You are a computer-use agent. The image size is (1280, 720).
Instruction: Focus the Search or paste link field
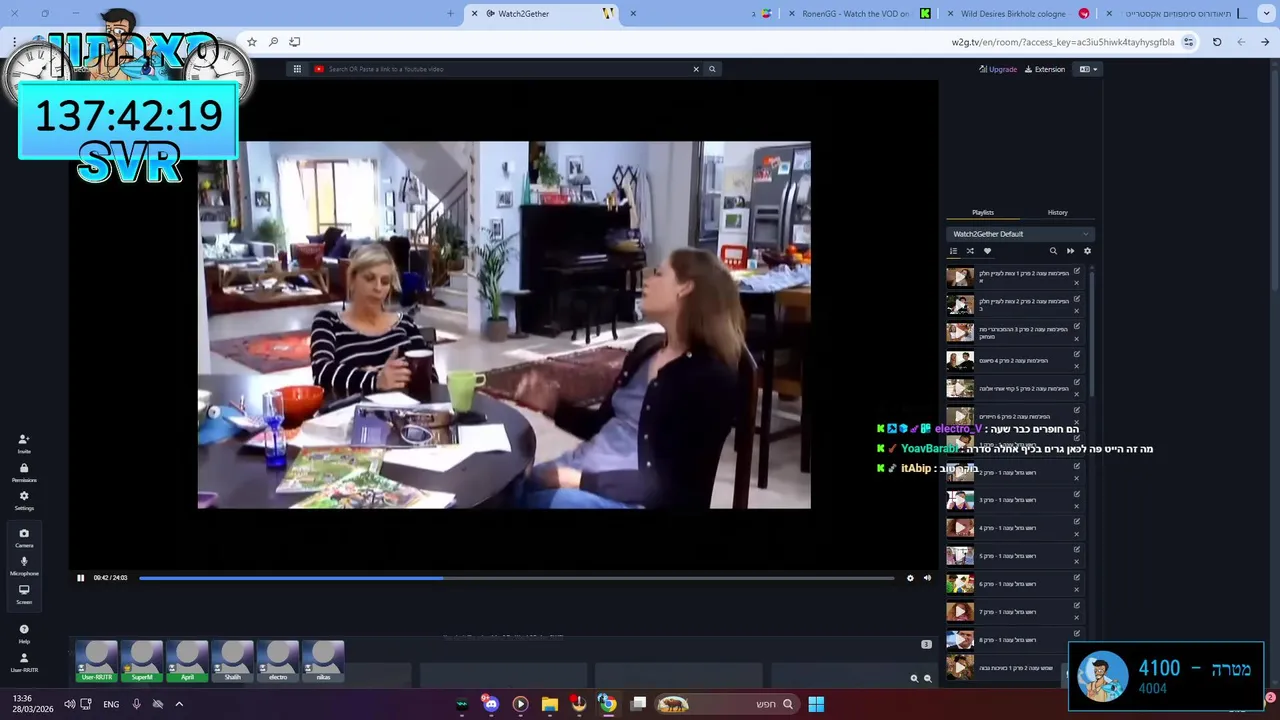505,69
